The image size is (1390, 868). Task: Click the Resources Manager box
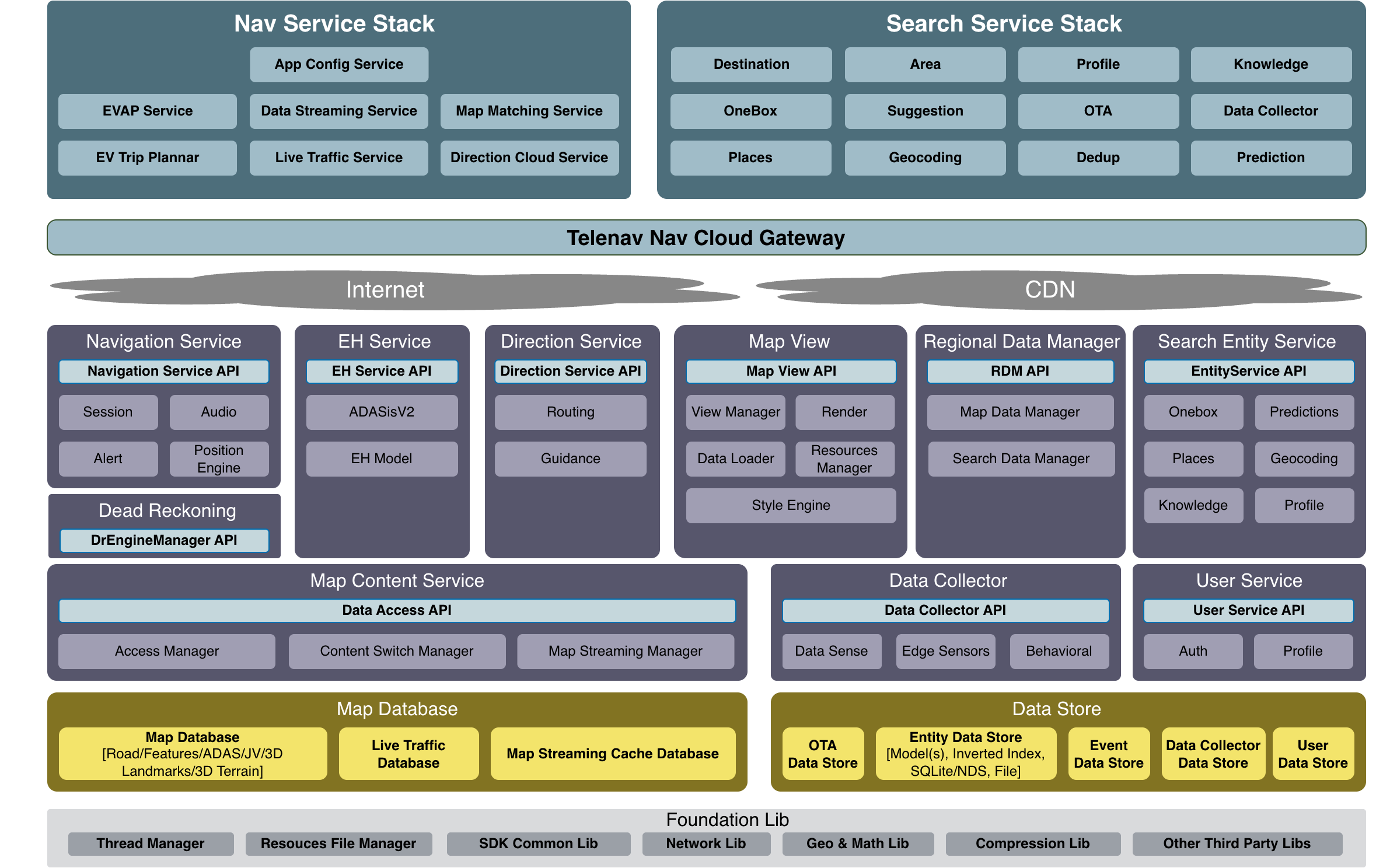[x=844, y=459]
